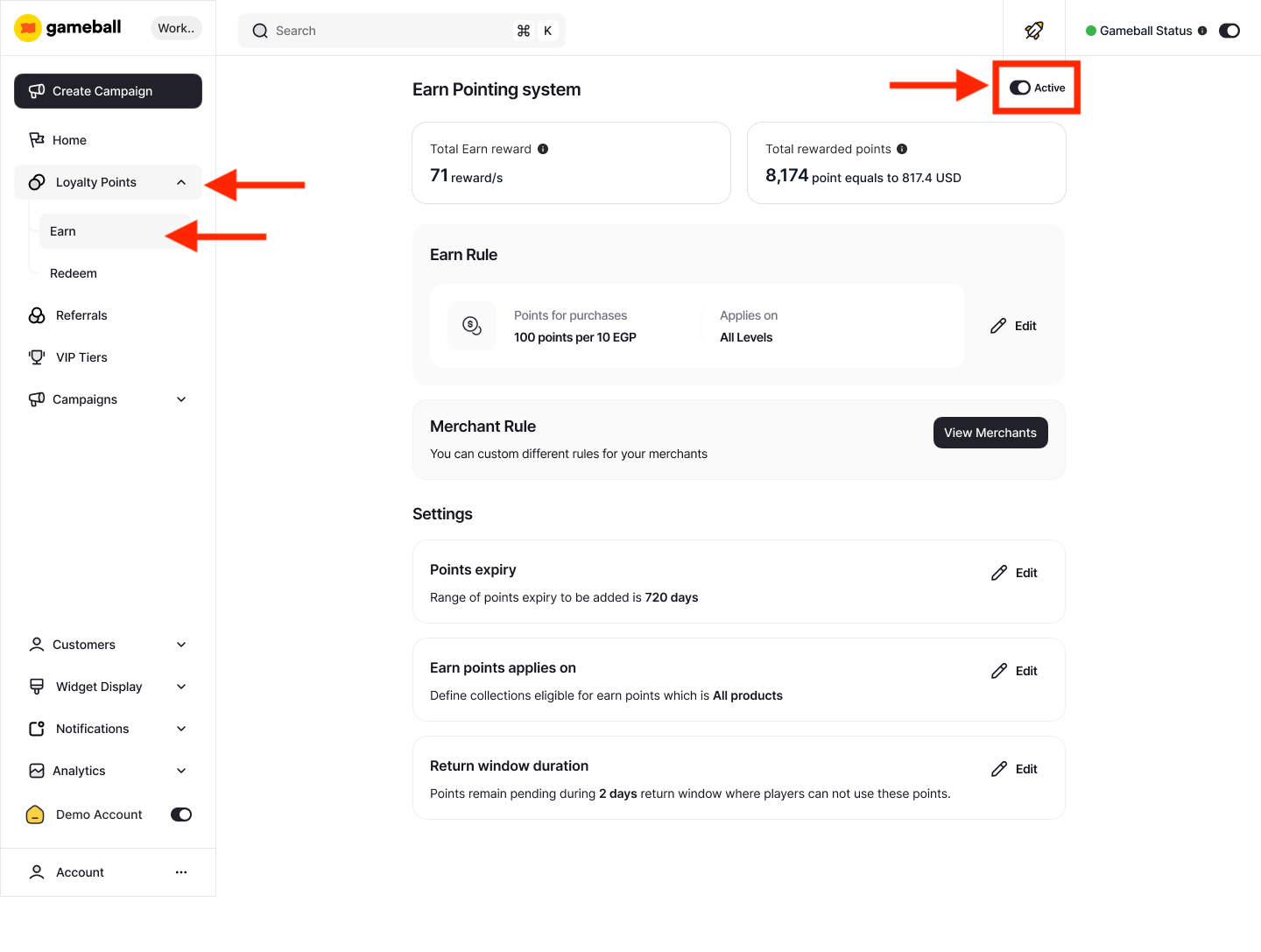Toggle the Active switch
1261x952 pixels.
1019,88
